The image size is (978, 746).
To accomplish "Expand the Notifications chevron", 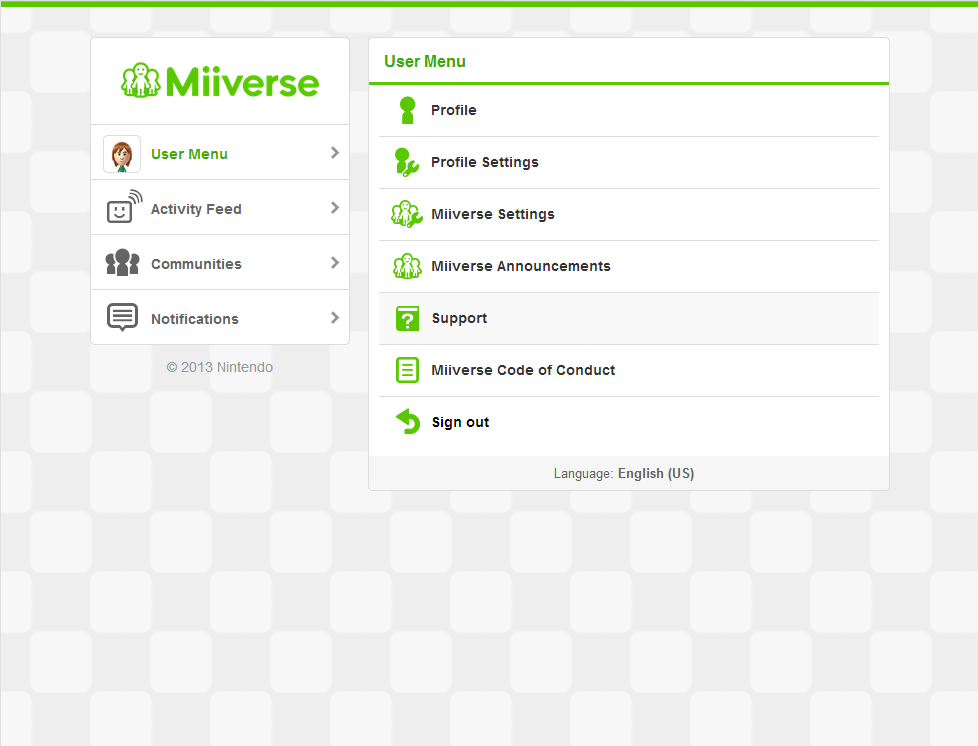I will click(x=335, y=317).
